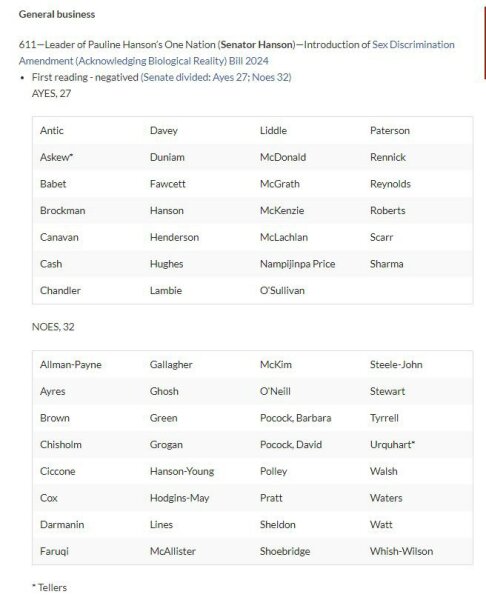486x600 pixels.
Task: Select Nampijinpa Price in the Ayes table
Action: coord(297,264)
